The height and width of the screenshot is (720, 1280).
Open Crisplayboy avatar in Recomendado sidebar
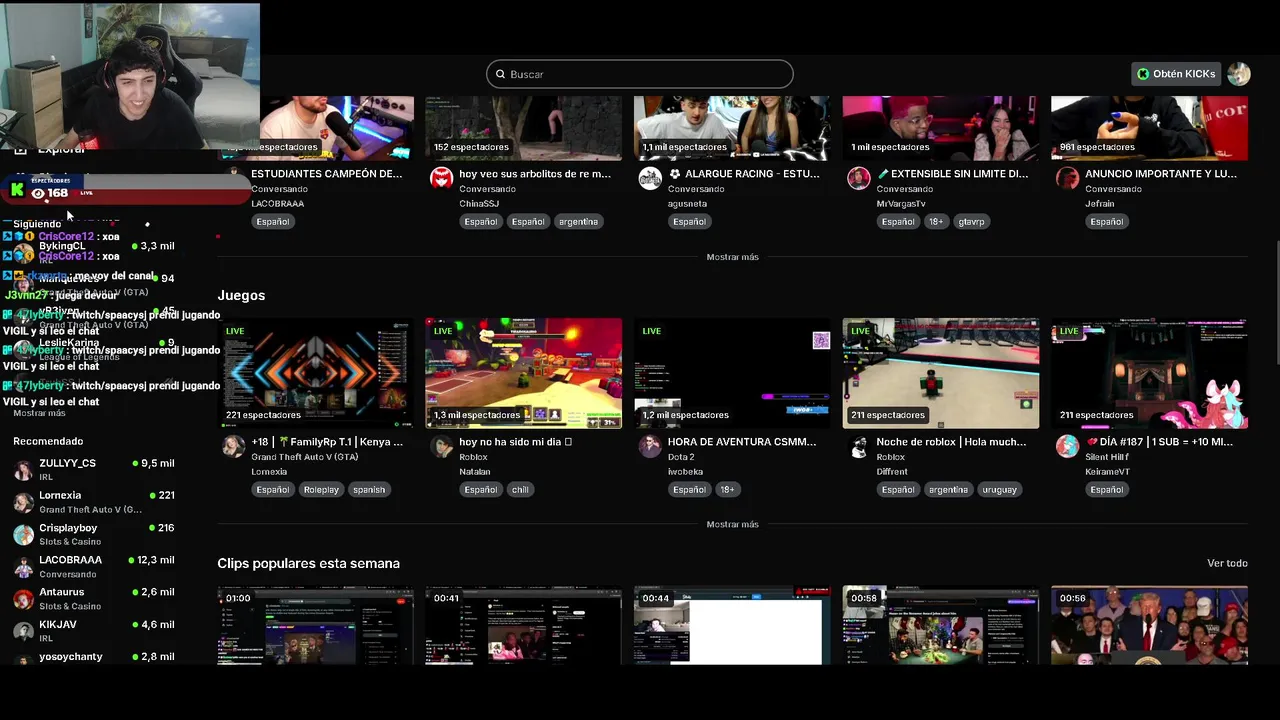(x=23, y=534)
